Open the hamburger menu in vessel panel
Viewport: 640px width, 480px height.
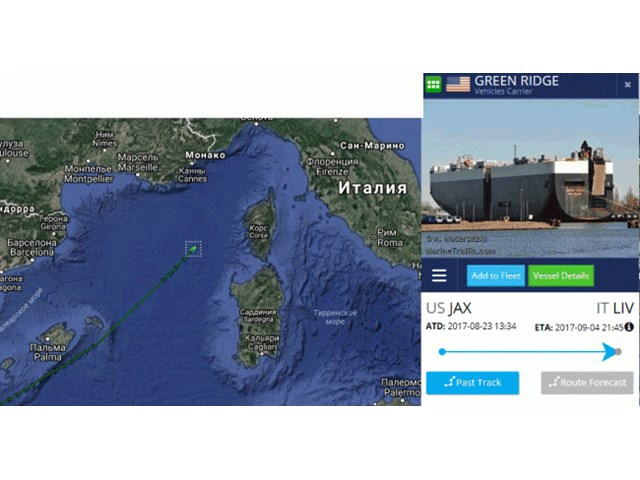click(x=439, y=276)
